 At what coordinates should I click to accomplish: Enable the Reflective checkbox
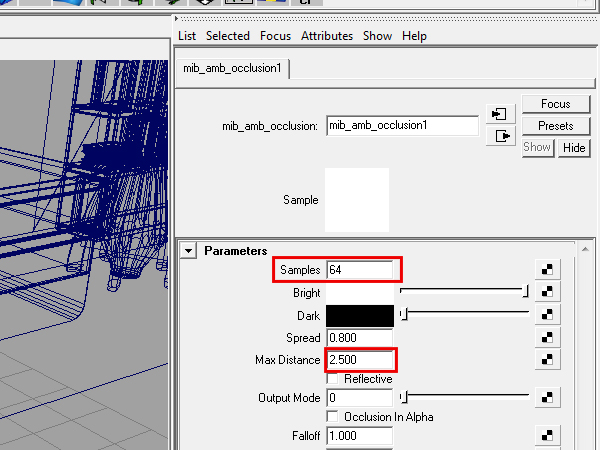pos(333,379)
